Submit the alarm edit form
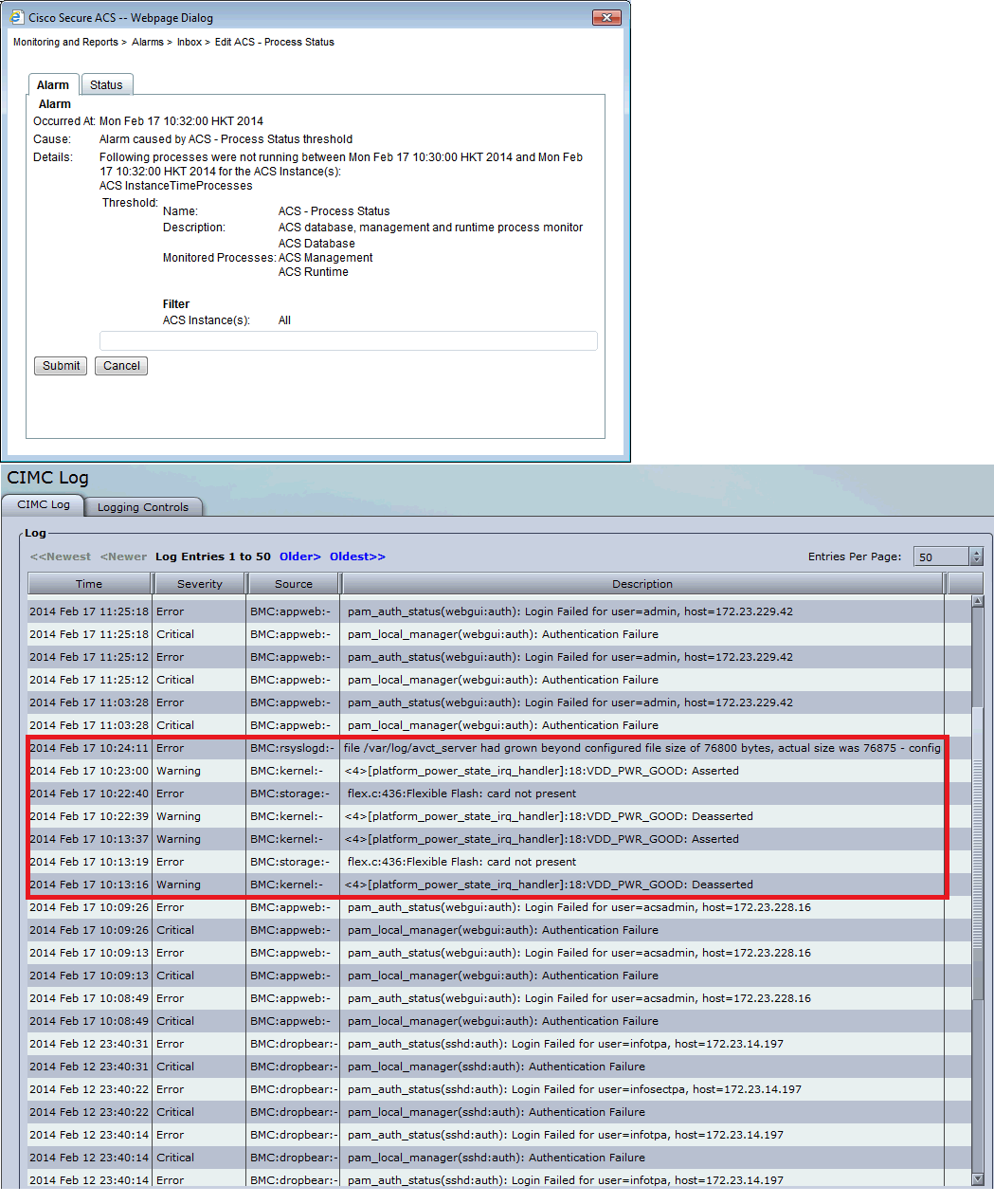 (x=61, y=366)
